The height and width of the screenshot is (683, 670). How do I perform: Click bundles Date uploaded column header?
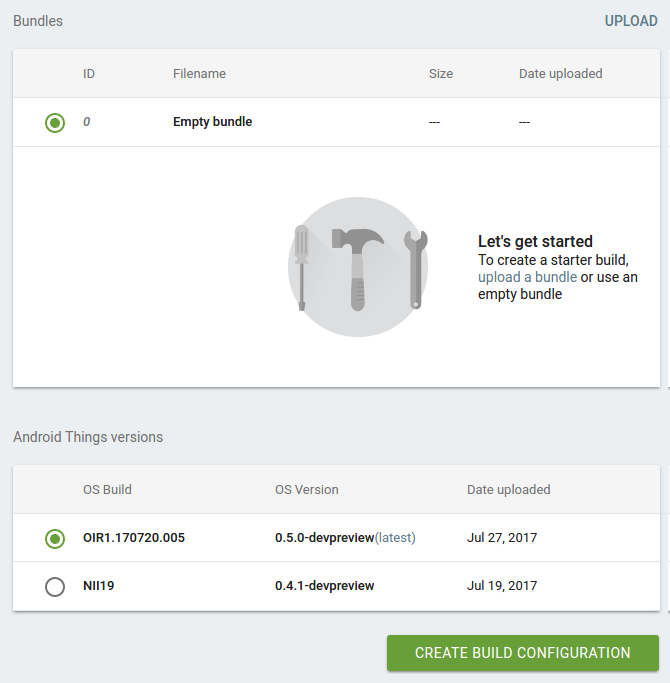click(x=560, y=74)
